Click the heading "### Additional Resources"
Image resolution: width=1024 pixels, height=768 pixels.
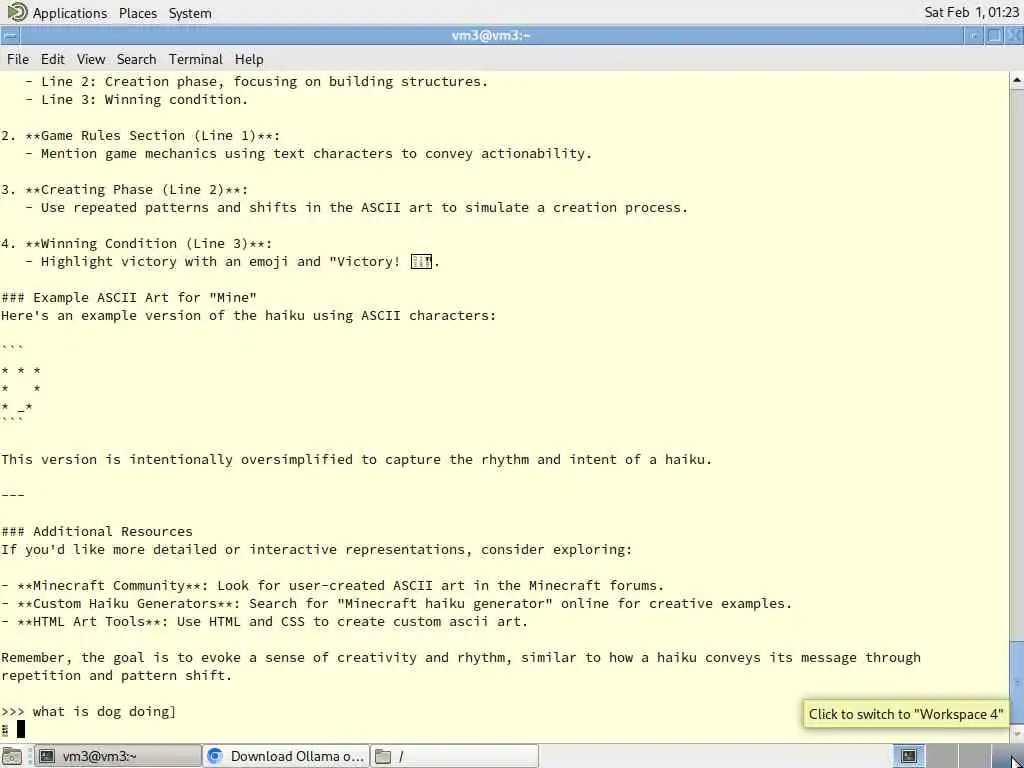(97, 532)
